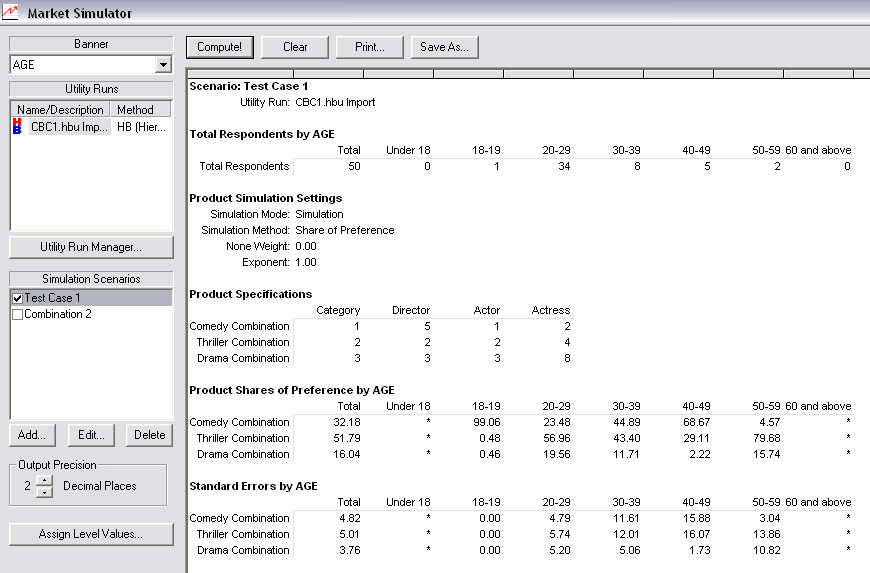
Task: Click the 40-49 Comedy share value 68.67
Action: click(x=697, y=423)
